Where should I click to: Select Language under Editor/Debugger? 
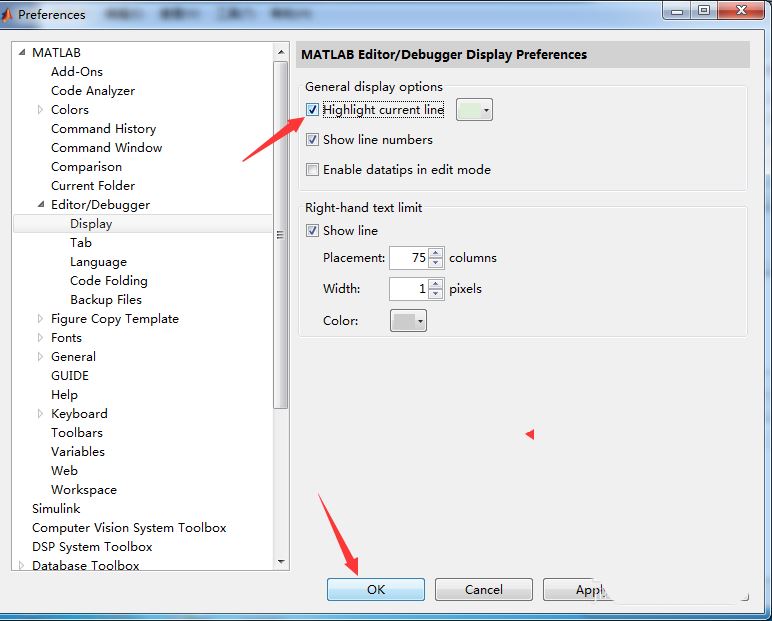point(98,261)
